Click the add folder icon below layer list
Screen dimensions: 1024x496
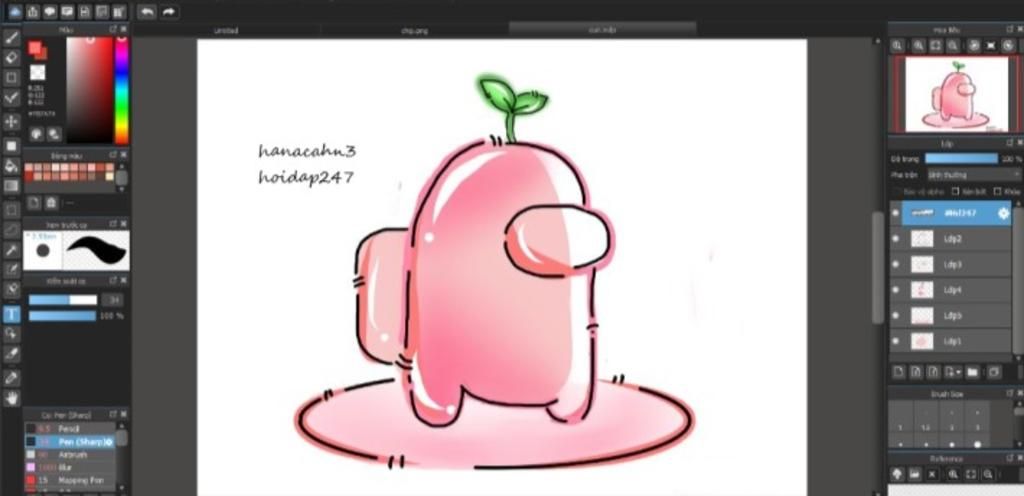972,372
